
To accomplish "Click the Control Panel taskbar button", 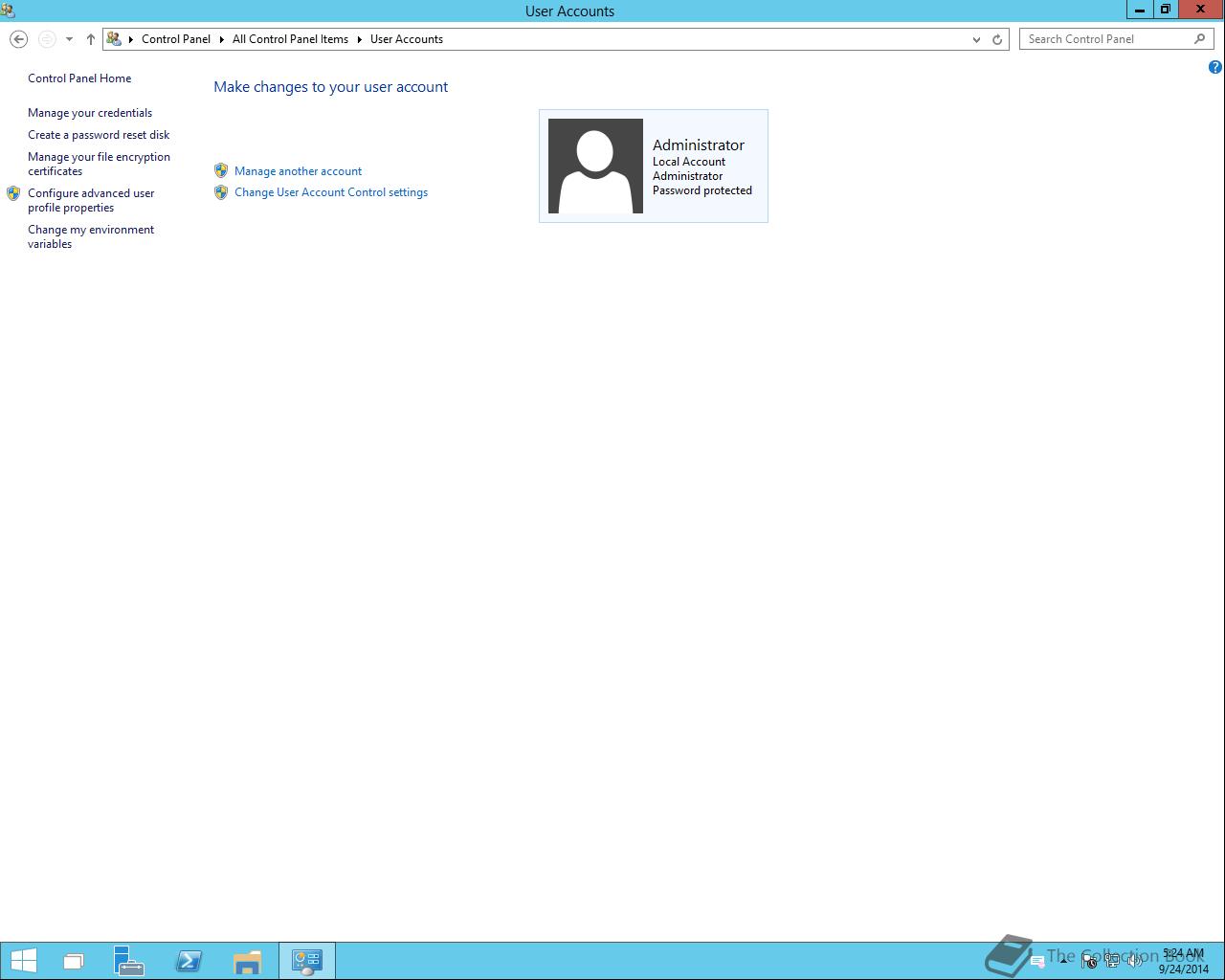I will pos(307,961).
